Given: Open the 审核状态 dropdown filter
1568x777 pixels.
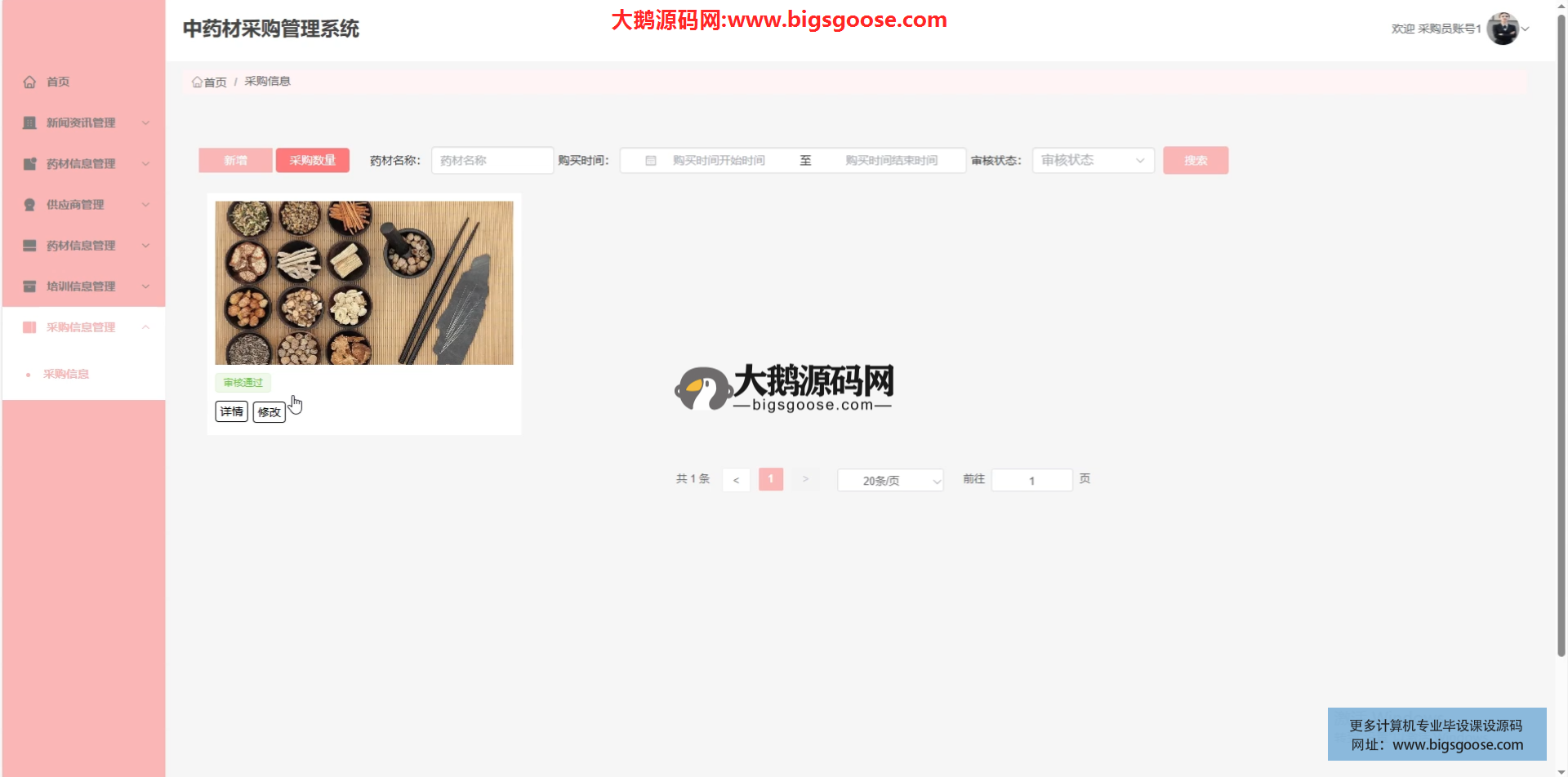Looking at the screenshot, I should pyautogui.click(x=1093, y=161).
